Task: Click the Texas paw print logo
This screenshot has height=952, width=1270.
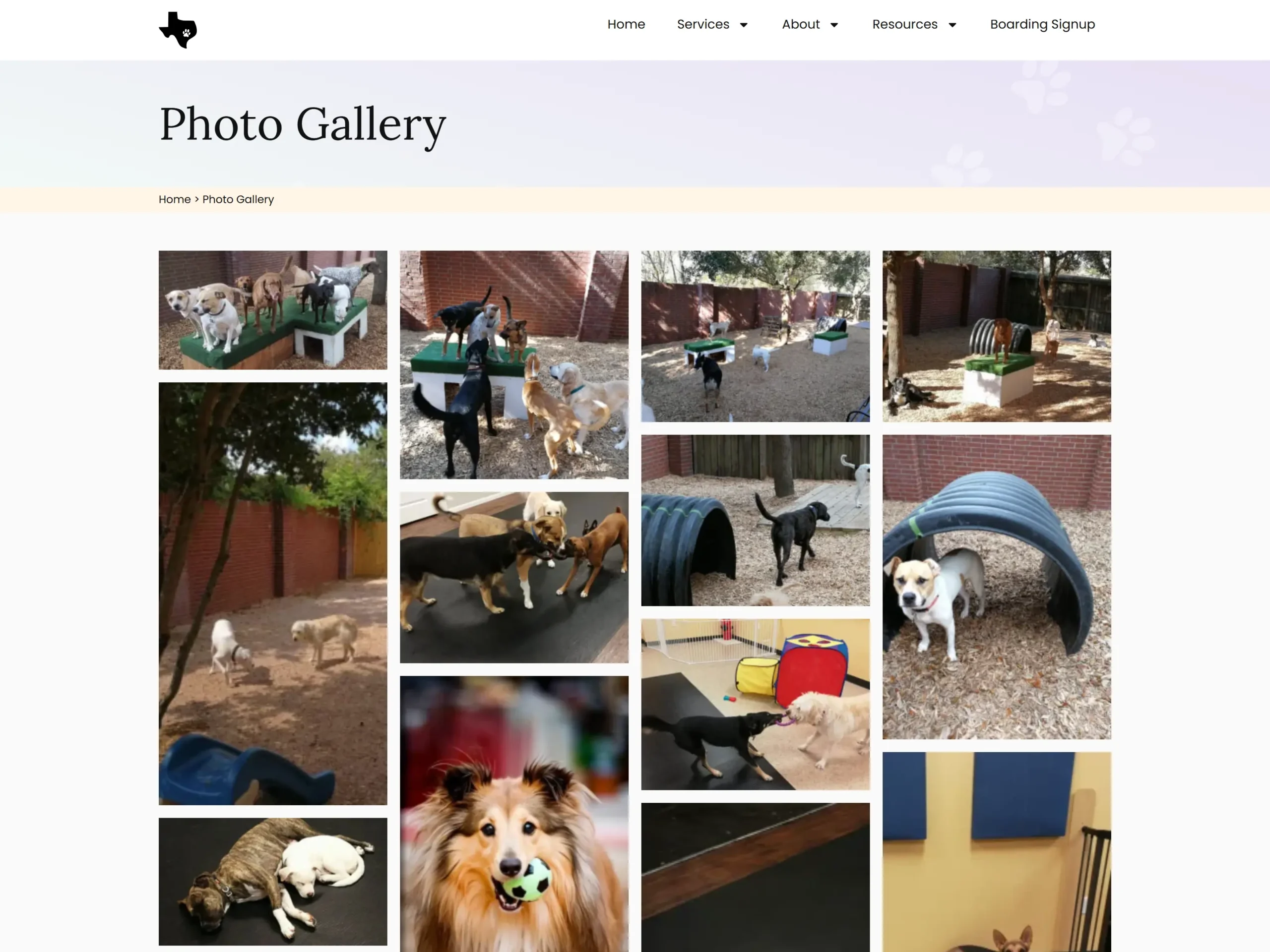Action: [178, 30]
